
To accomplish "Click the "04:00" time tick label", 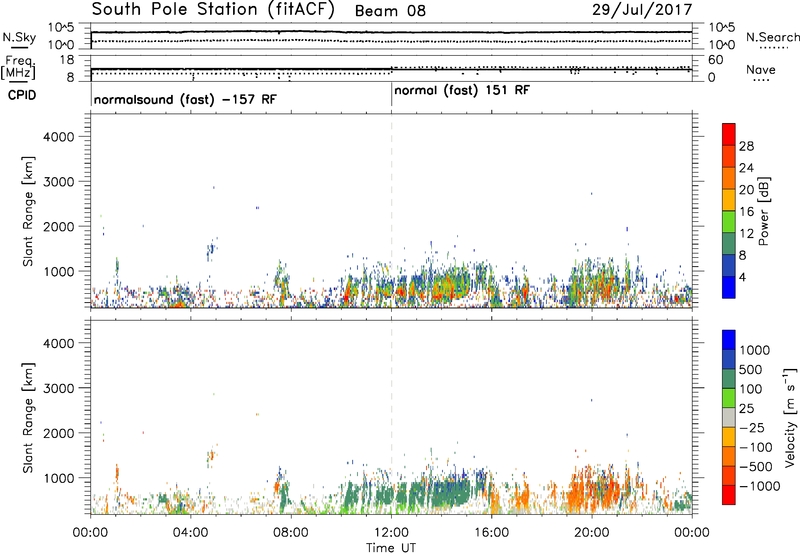I will [x=190, y=533].
